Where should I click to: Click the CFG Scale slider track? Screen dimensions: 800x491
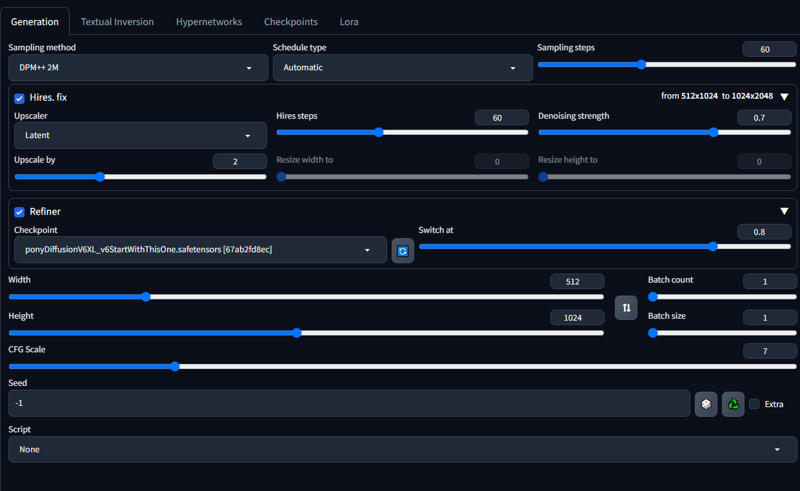click(400, 367)
